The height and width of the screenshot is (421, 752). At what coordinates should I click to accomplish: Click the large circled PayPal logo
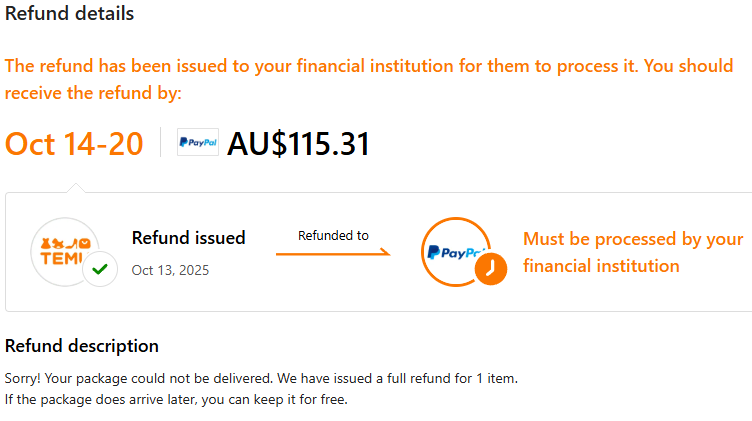455,251
